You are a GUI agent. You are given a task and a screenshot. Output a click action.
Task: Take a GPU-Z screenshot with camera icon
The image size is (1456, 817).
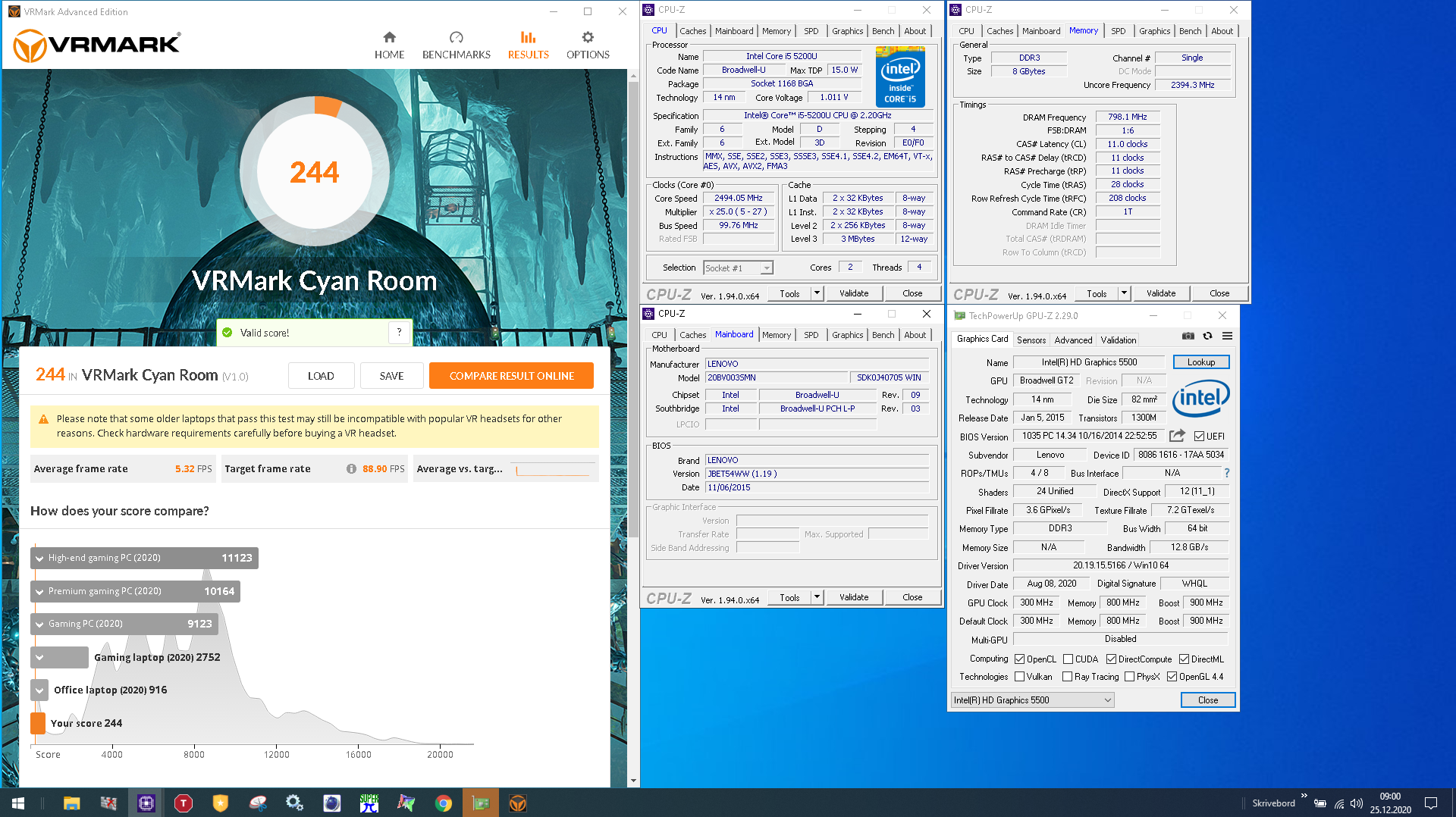pos(1188,336)
